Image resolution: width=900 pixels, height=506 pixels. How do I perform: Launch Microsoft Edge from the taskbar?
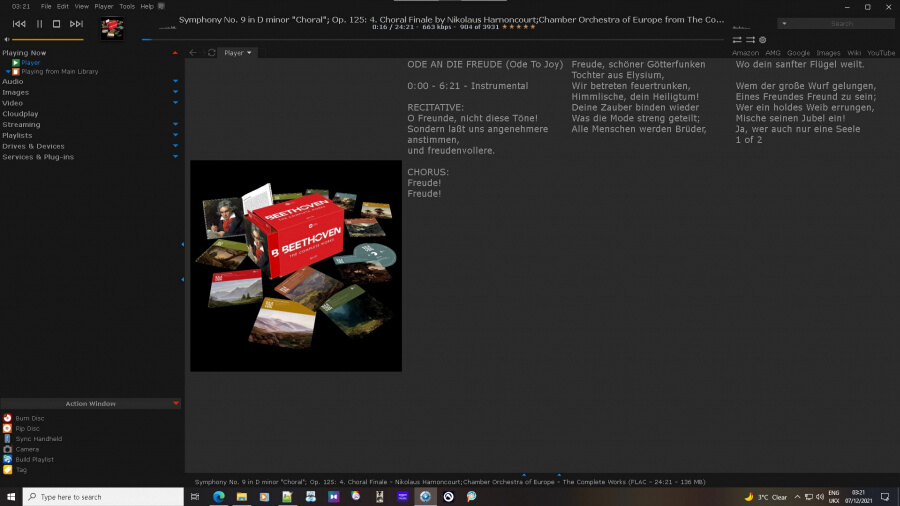219,497
